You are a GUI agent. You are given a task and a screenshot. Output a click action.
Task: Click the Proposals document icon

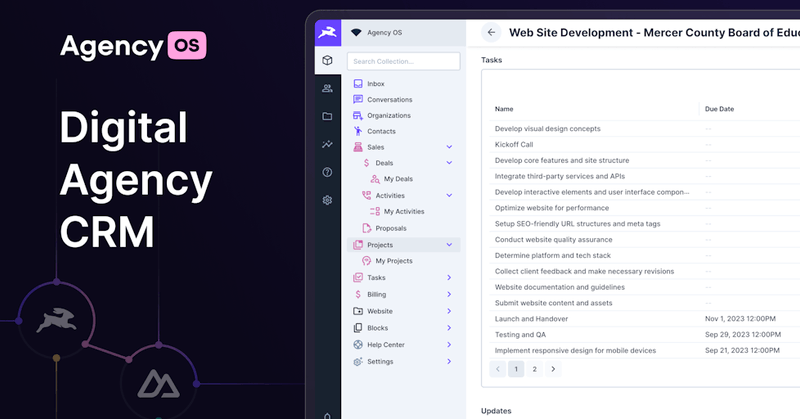[x=366, y=228]
